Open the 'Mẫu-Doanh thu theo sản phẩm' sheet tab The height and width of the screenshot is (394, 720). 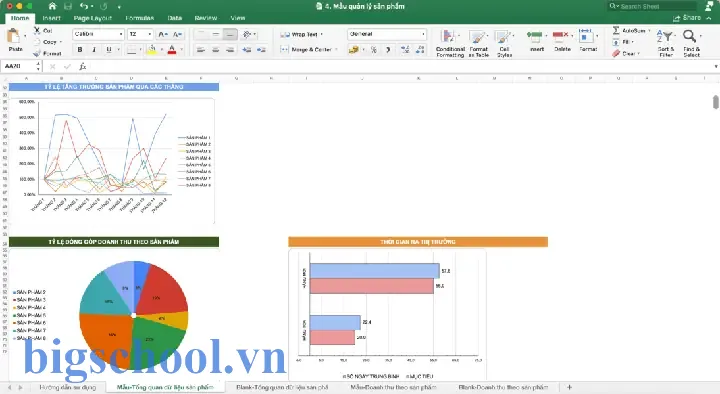click(393, 387)
